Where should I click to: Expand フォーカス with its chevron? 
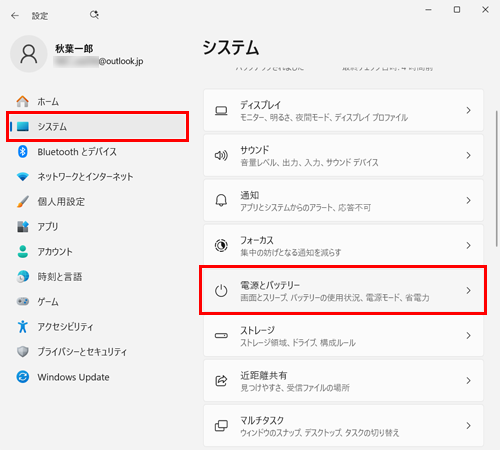[468, 245]
